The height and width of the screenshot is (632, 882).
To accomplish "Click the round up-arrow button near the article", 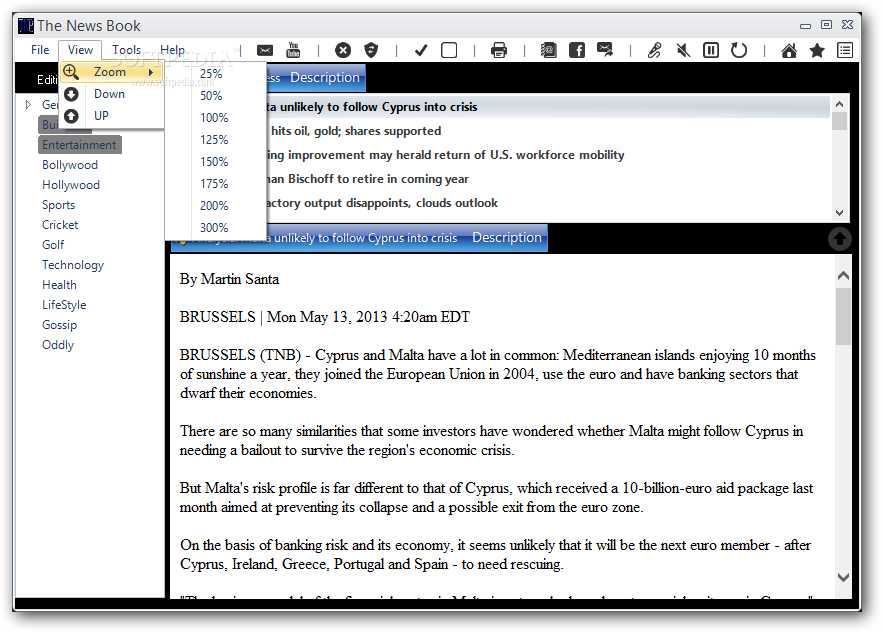I will [839, 238].
